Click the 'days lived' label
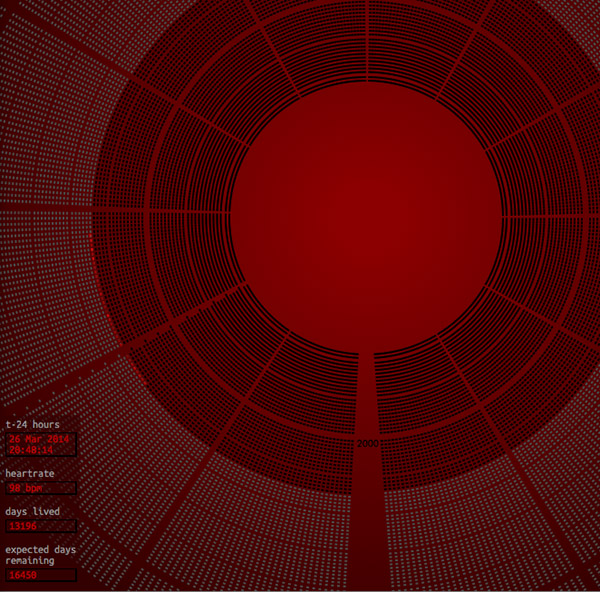Image resolution: width=600 pixels, height=592 pixels. [x=33, y=511]
